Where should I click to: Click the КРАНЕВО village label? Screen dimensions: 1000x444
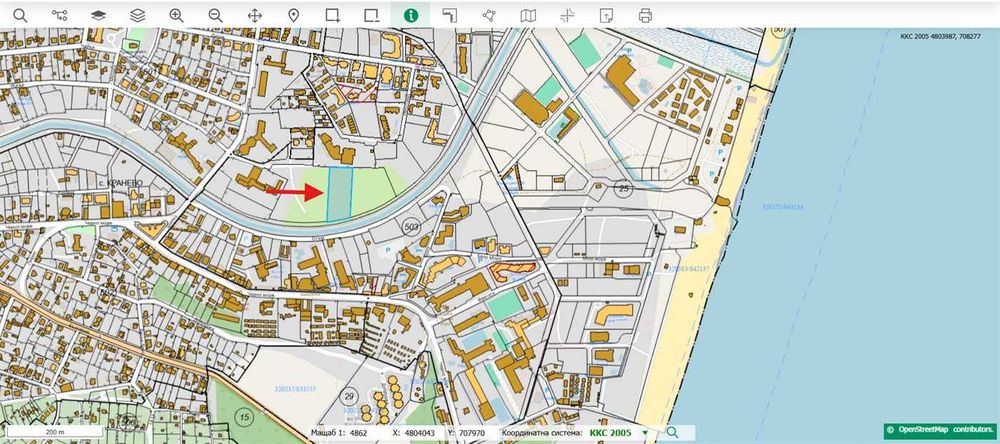tap(124, 182)
